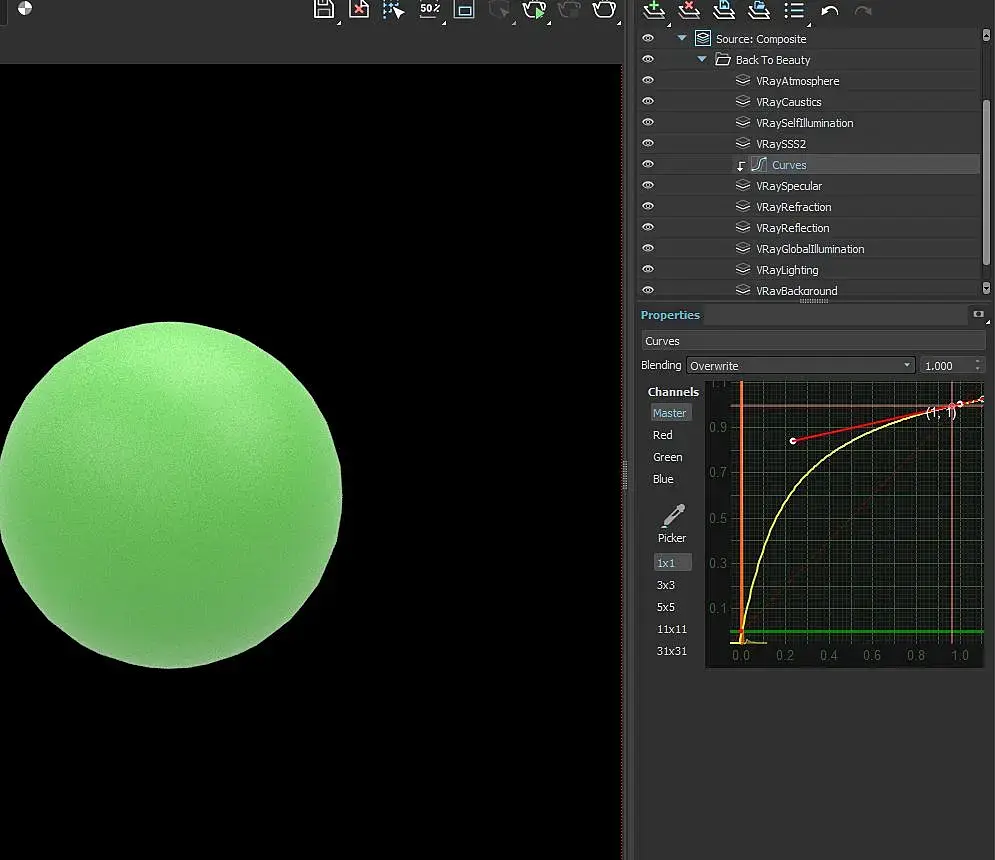Click the curve handle at the red tangent's left end
The width and height of the screenshot is (995, 860).
pyautogui.click(x=793, y=441)
